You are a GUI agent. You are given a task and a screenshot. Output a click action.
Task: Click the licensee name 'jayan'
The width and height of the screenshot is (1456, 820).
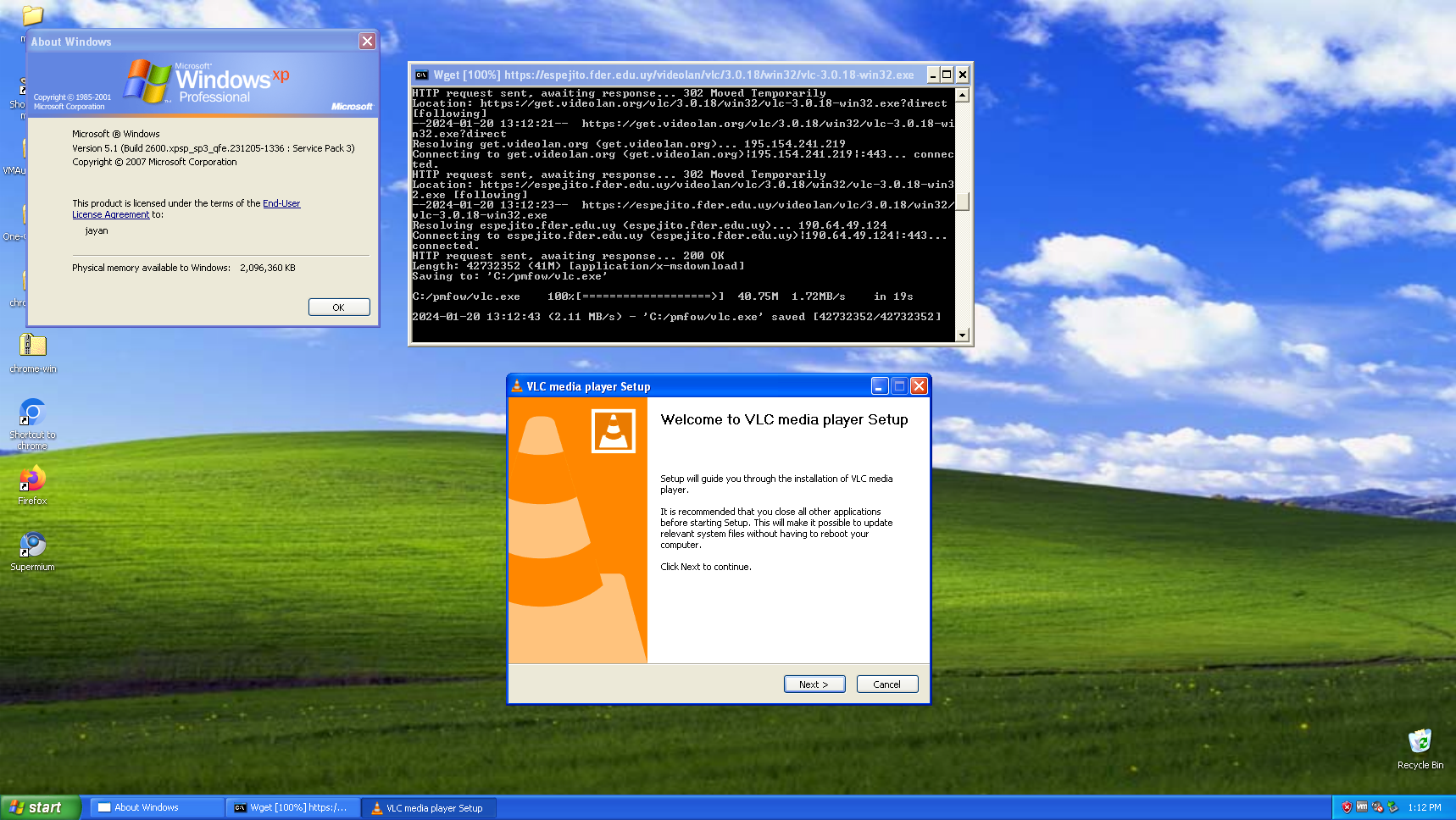coord(97,230)
